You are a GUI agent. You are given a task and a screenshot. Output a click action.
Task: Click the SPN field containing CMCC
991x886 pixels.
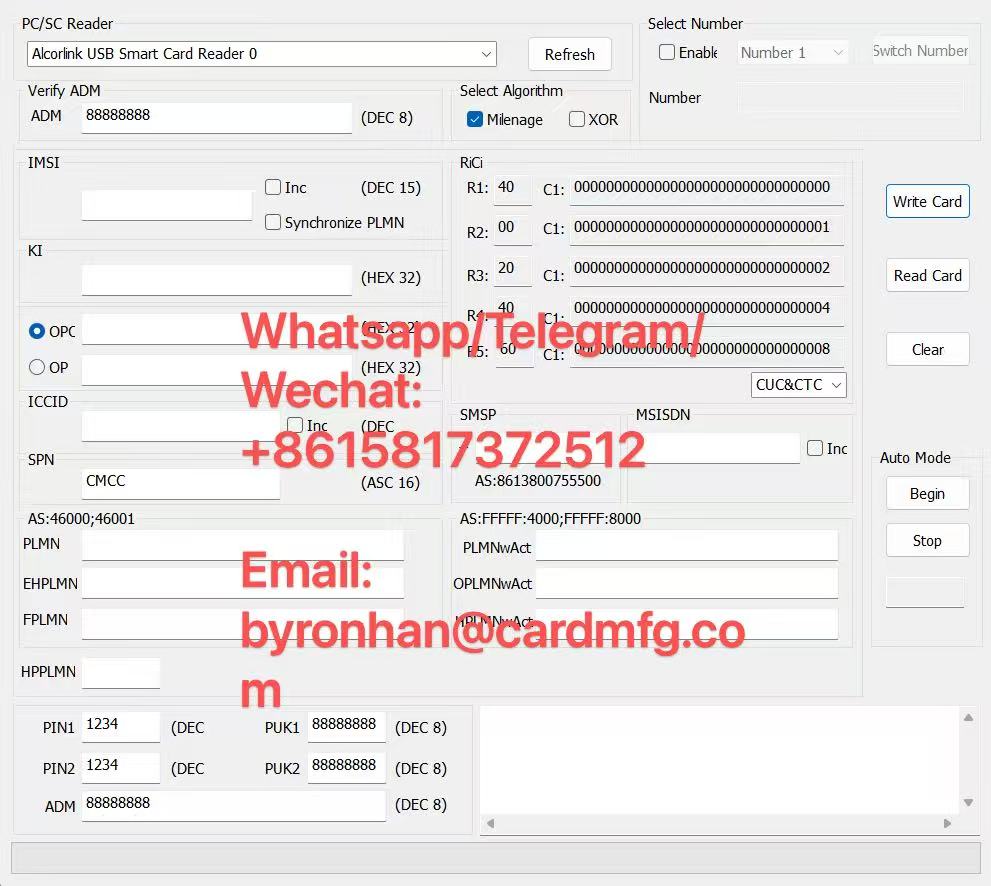pos(180,483)
